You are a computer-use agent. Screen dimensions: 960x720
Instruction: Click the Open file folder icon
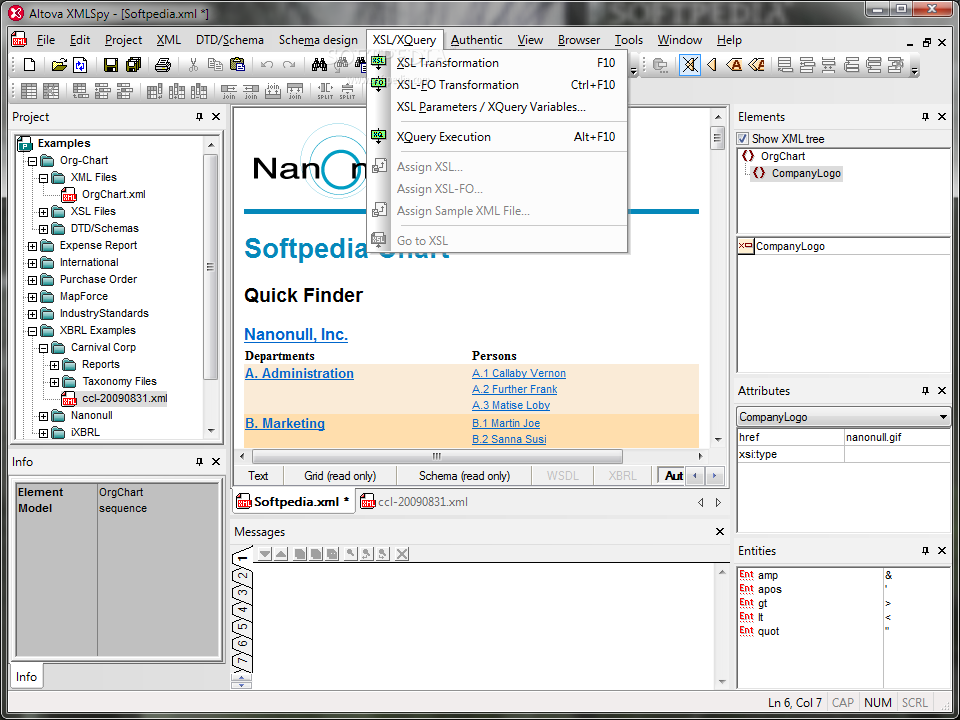(x=59, y=64)
